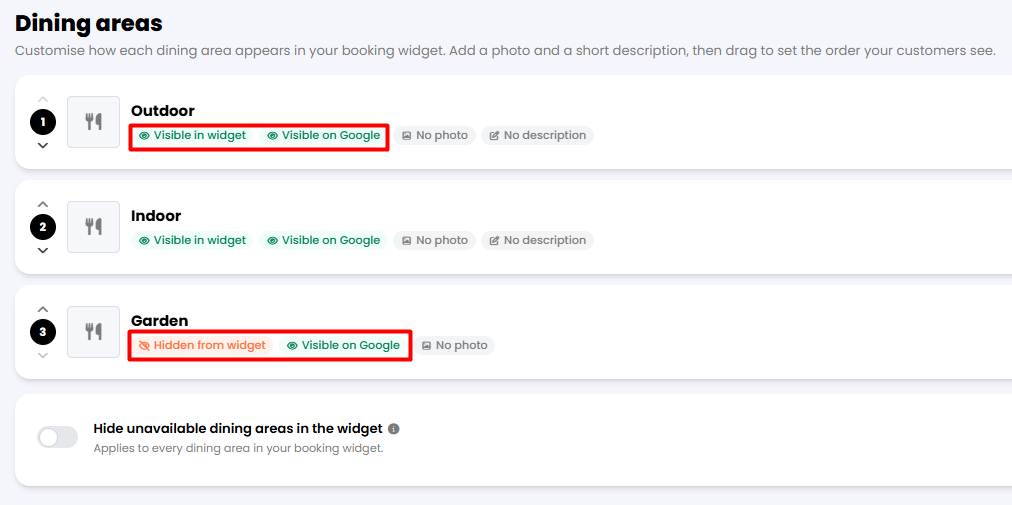Click the number 1 order badge for Outdoor
Image resolution: width=1012 pixels, height=505 pixels.
(x=43, y=122)
